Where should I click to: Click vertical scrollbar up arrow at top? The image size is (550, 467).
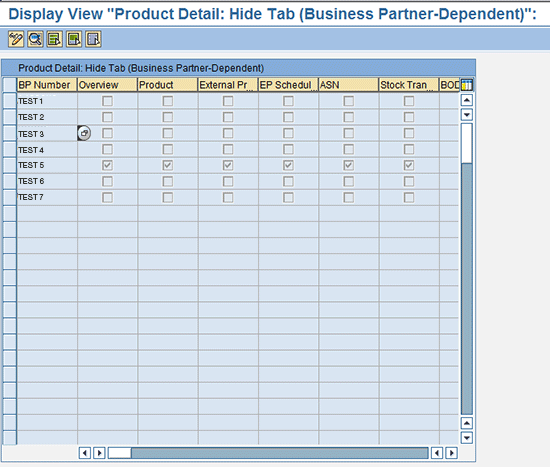[x=467, y=100]
